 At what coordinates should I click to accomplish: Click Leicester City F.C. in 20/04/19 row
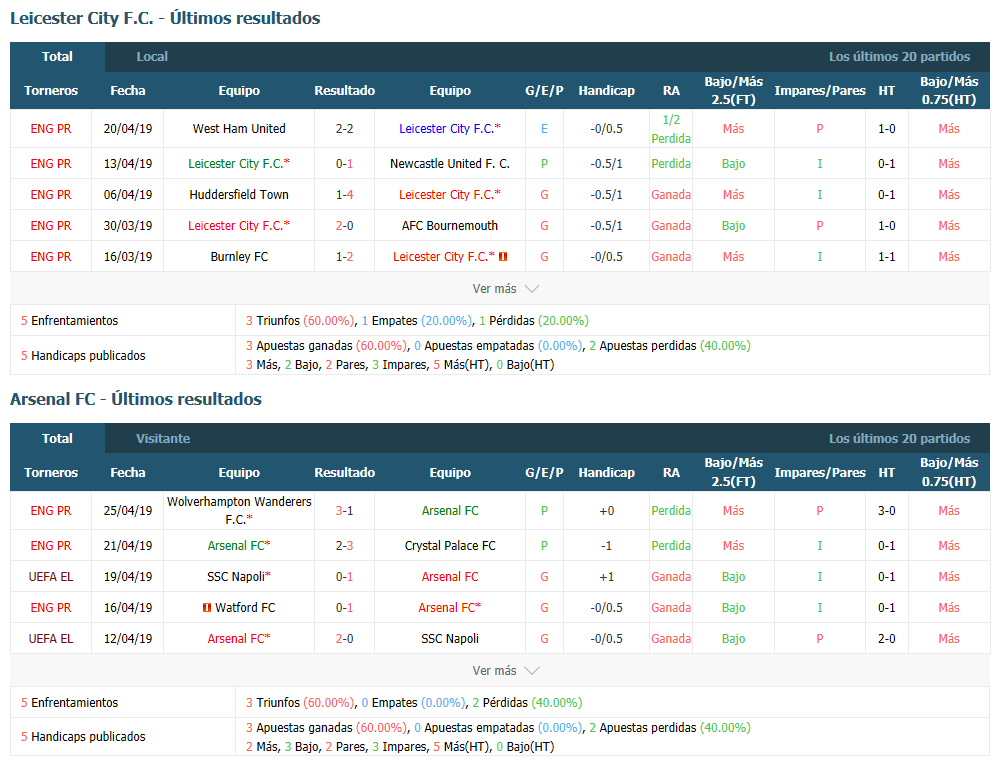[x=447, y=129]
